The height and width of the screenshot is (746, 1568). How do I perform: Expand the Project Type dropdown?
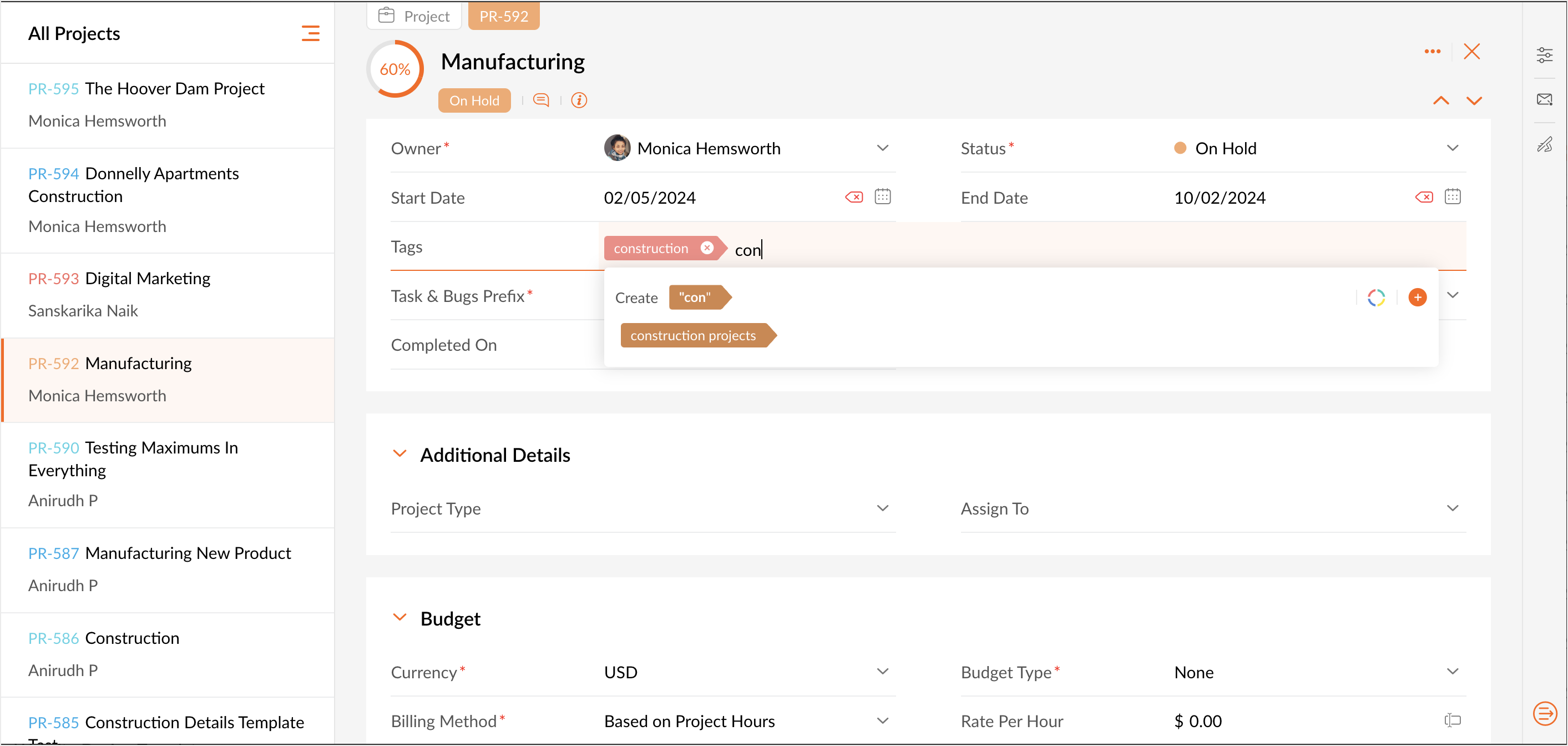(882, 508)
